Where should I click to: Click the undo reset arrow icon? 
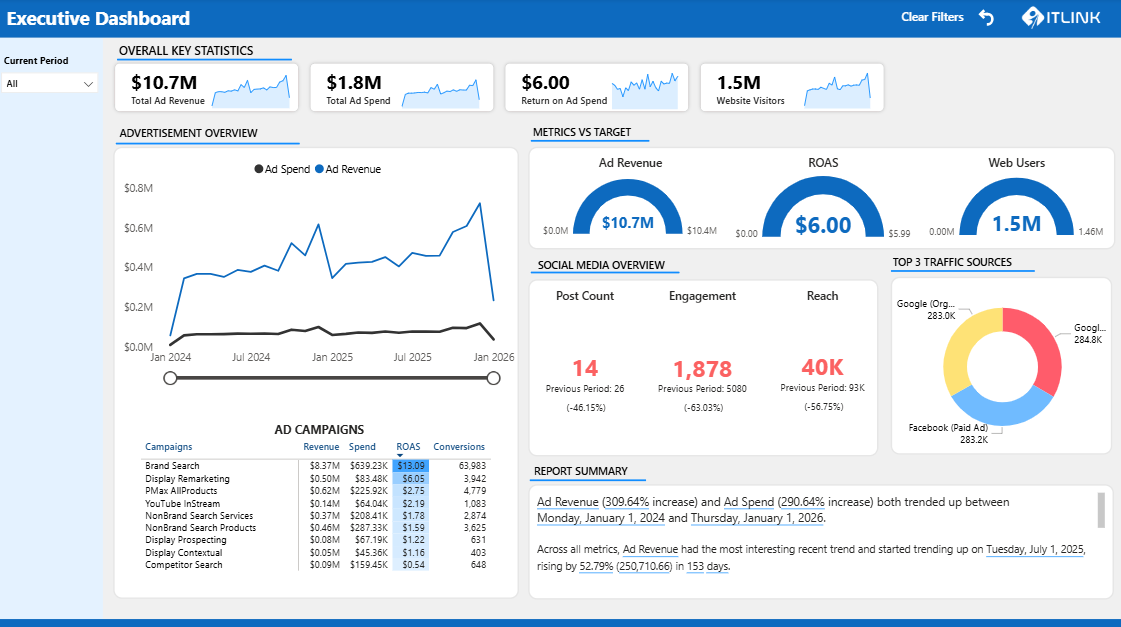986,17
